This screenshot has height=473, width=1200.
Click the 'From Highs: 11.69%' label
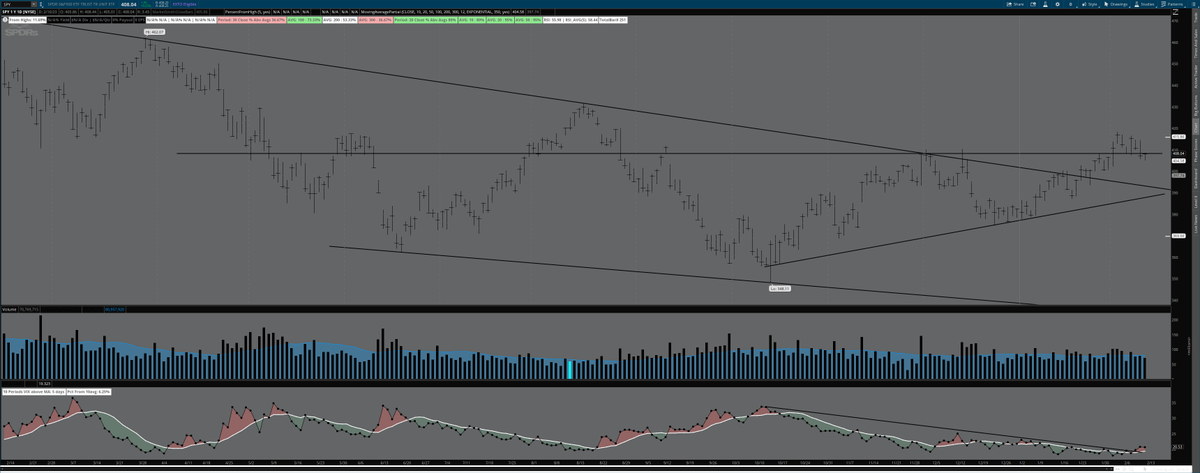point(27,20)
